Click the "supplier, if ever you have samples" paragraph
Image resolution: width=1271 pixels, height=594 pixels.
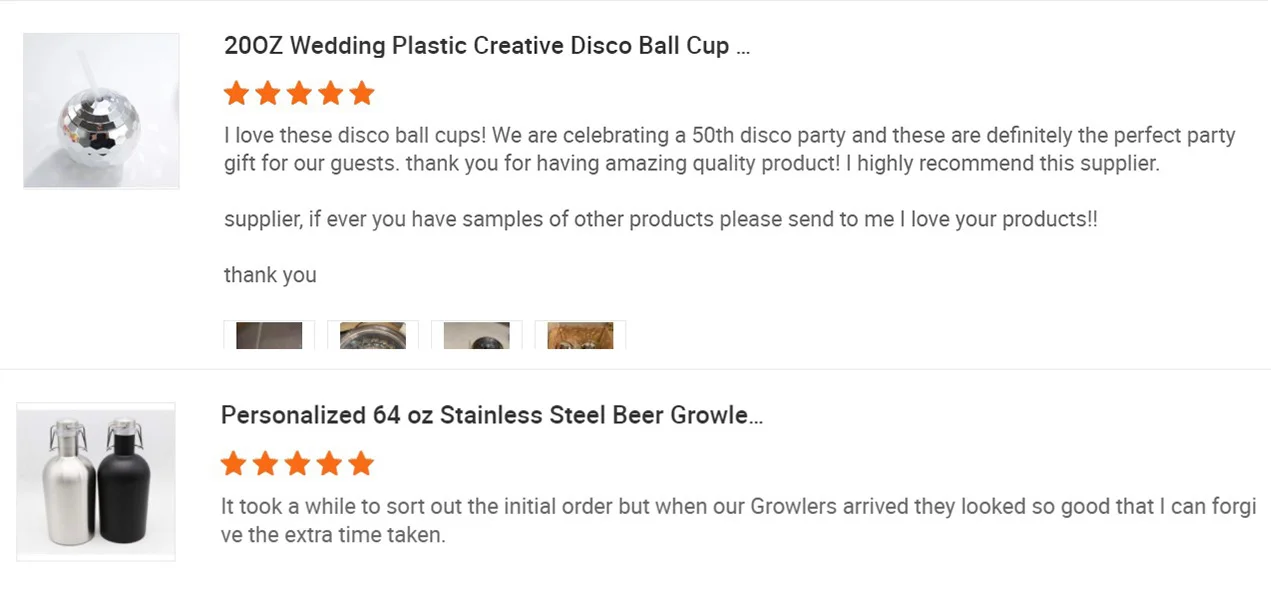coord(660,220)
